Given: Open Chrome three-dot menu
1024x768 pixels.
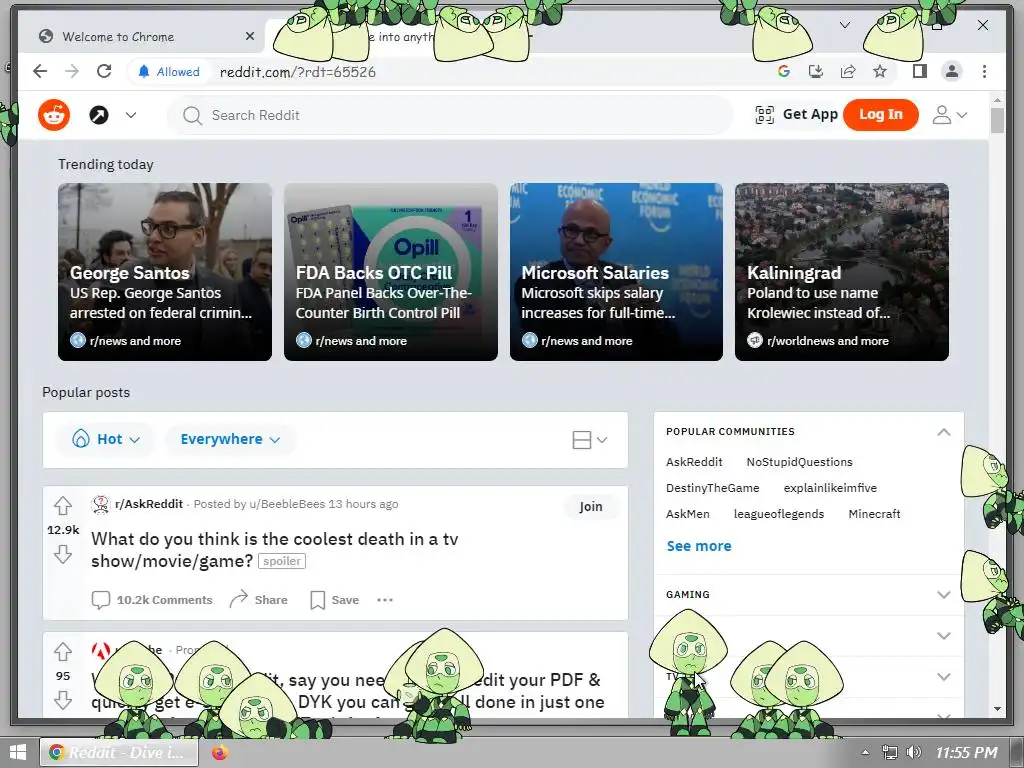Looking at the screenshot, I should 984,71.
